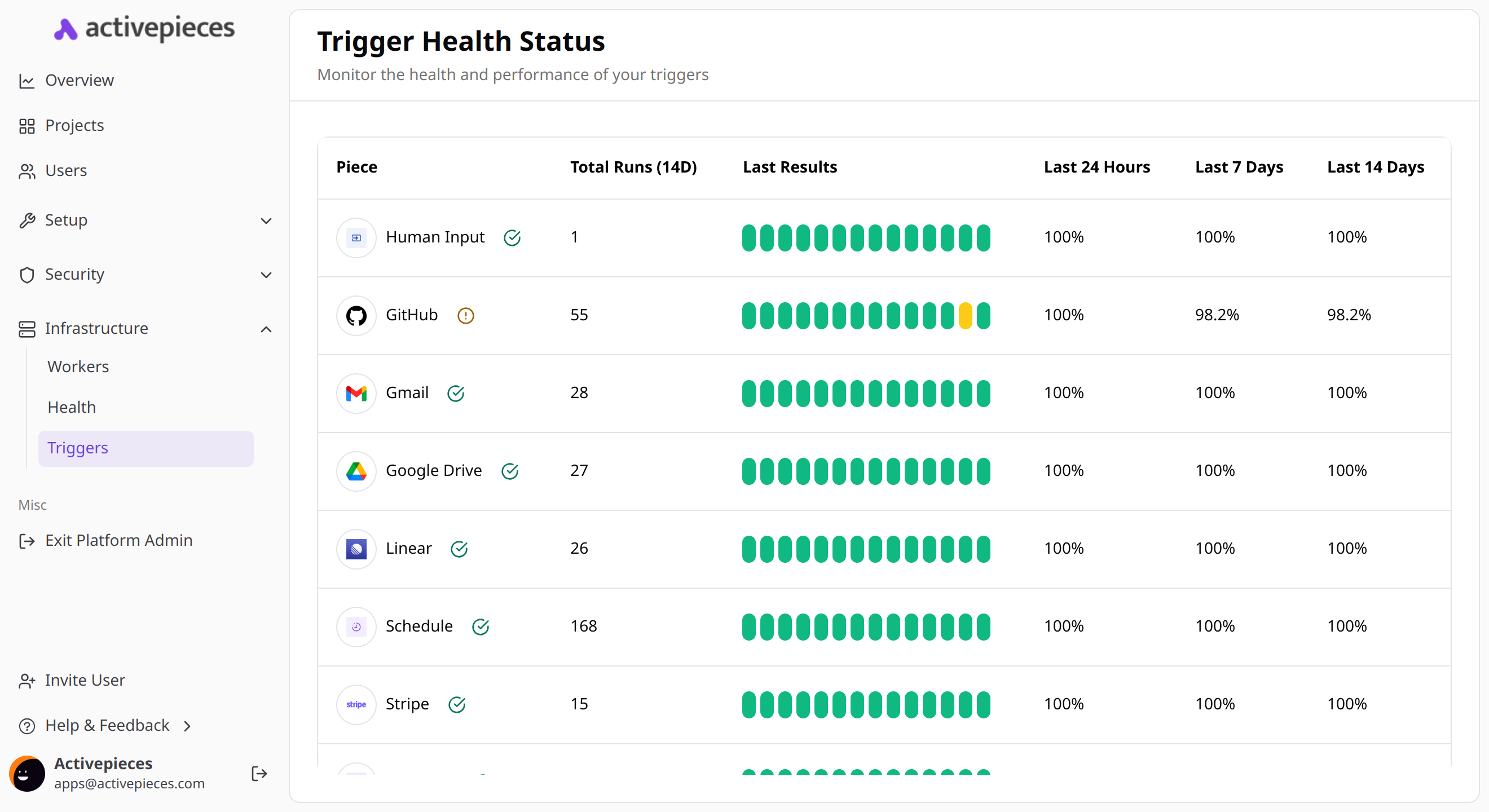The height and width of the screenshot is (812, 1489).
Task: Expand the Security section
Action: click(144, 275)
